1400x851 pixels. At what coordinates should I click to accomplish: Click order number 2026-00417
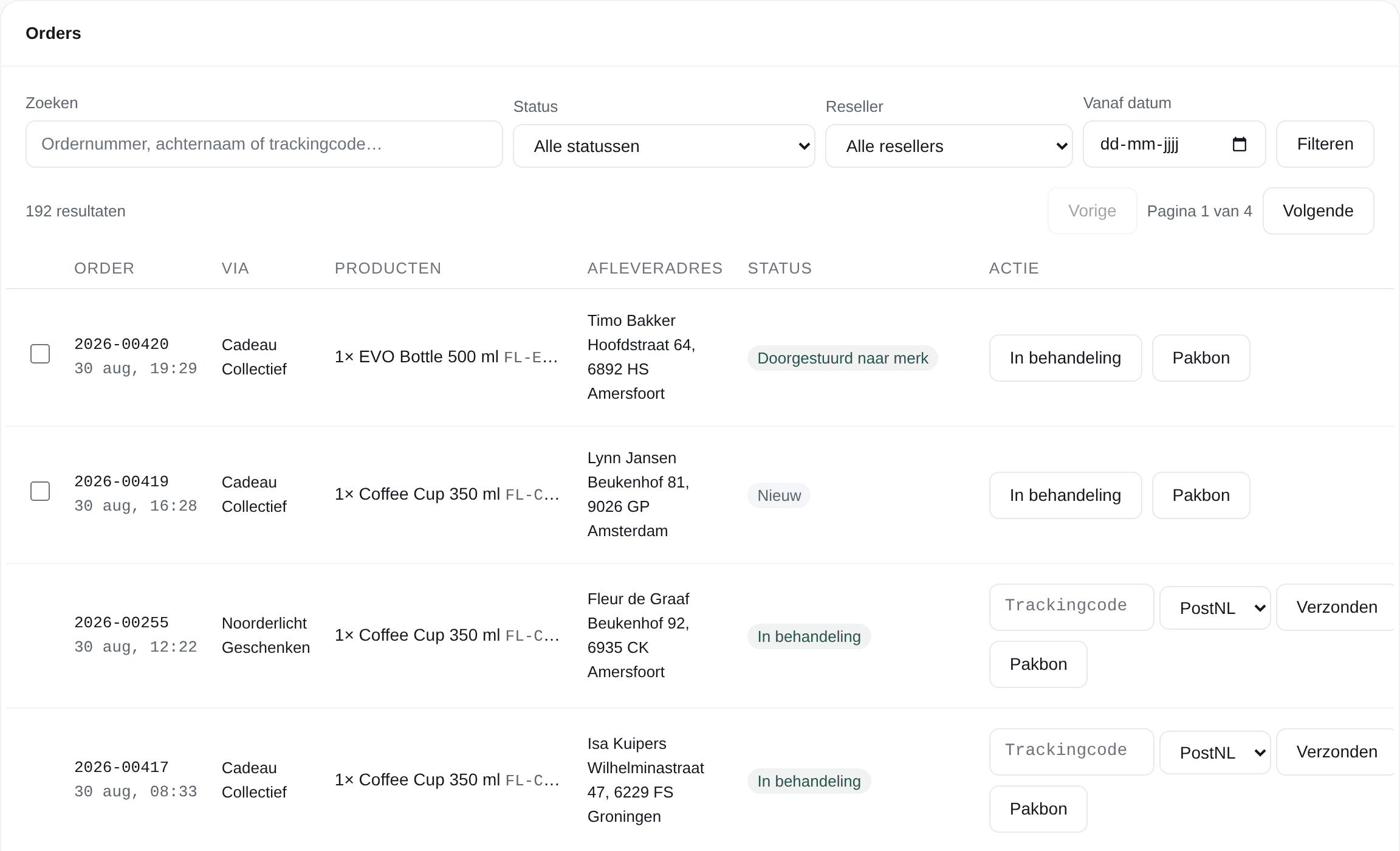[122, 767]
